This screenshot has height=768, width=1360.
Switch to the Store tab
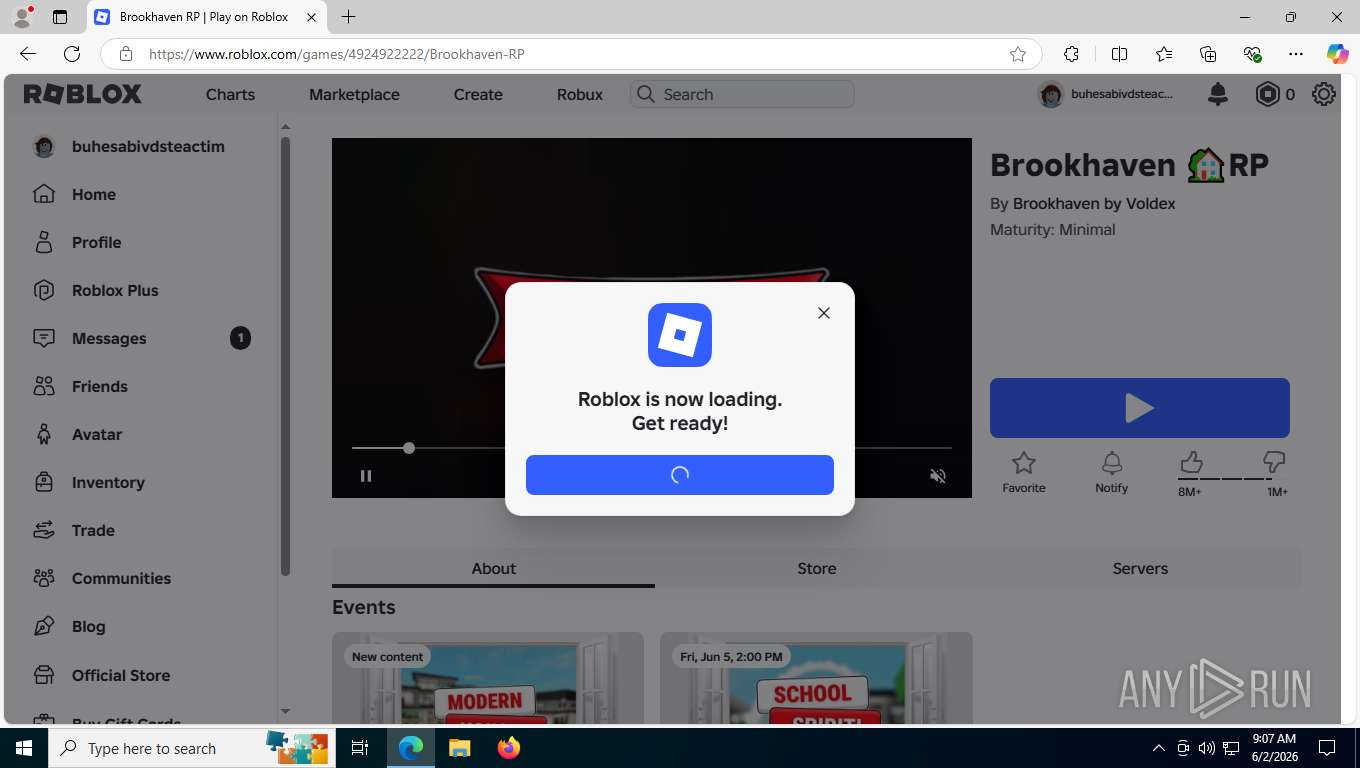coord(817,568)
